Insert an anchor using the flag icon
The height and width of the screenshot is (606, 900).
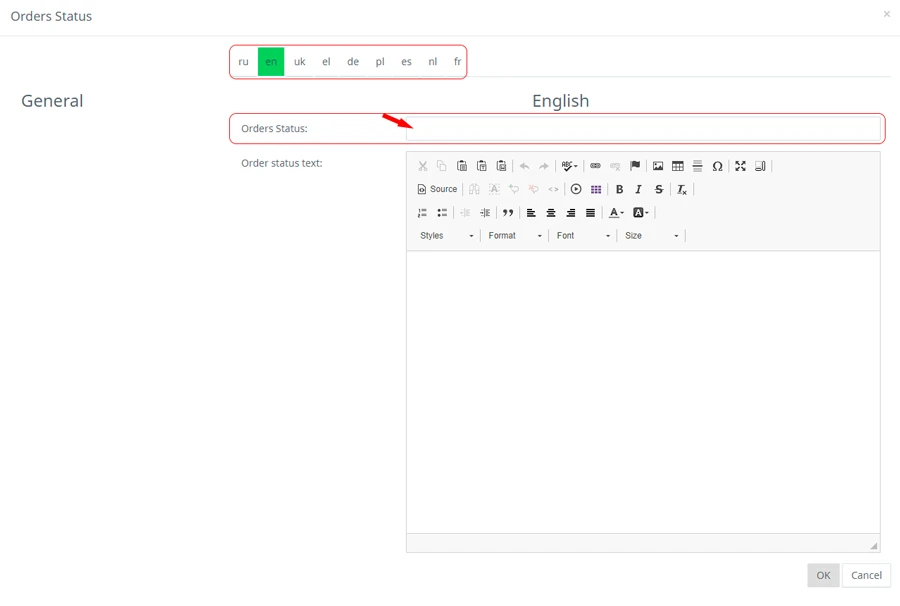click(635, 166)
